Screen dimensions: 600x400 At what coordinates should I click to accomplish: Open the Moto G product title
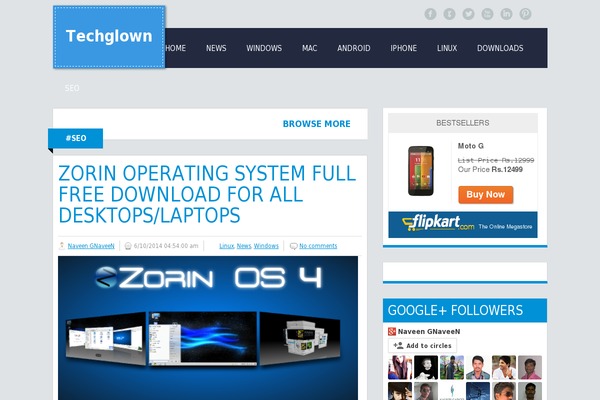tap(471, 146)
